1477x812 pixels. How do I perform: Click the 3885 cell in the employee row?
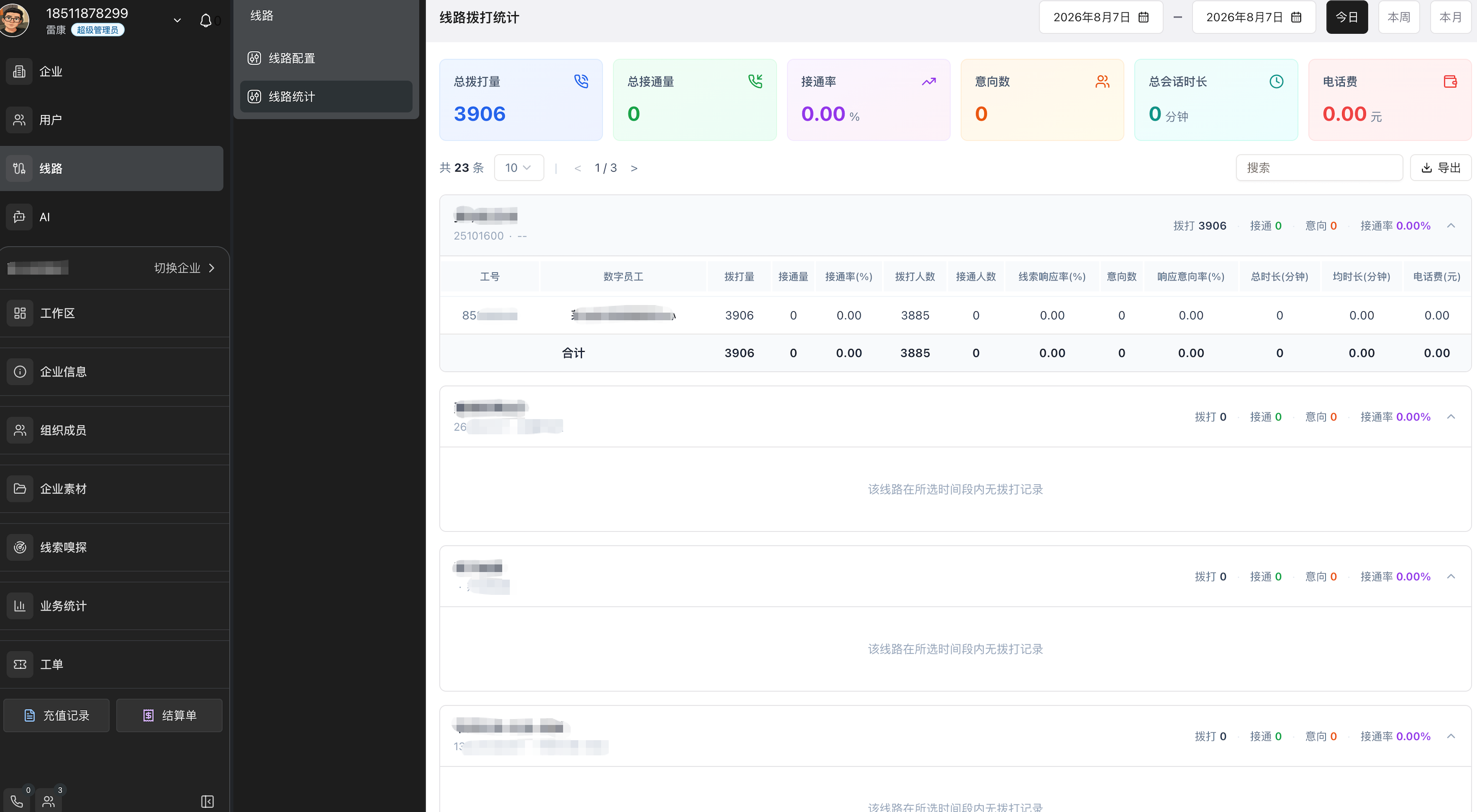pyautogui.click(x=915, y=315)
